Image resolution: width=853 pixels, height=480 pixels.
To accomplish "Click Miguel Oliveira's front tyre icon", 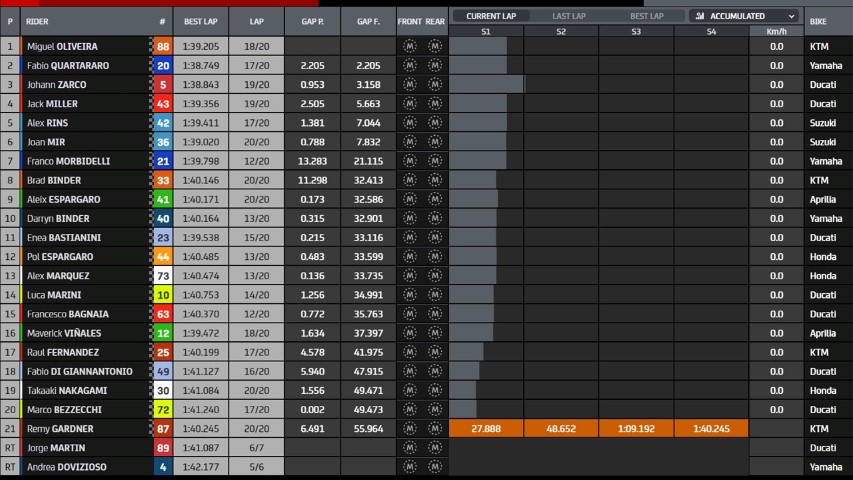I will pyautogui.click(x=409, y=46).
